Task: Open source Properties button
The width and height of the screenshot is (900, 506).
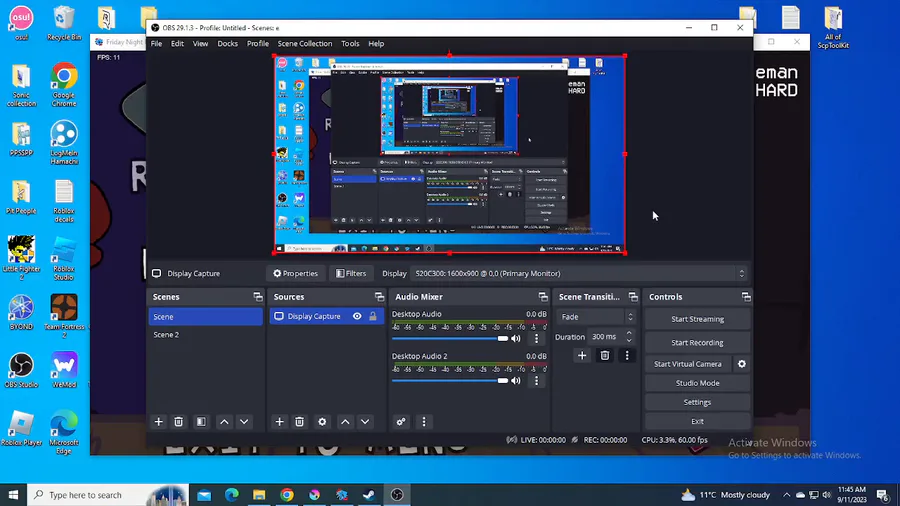Action: 296,274
